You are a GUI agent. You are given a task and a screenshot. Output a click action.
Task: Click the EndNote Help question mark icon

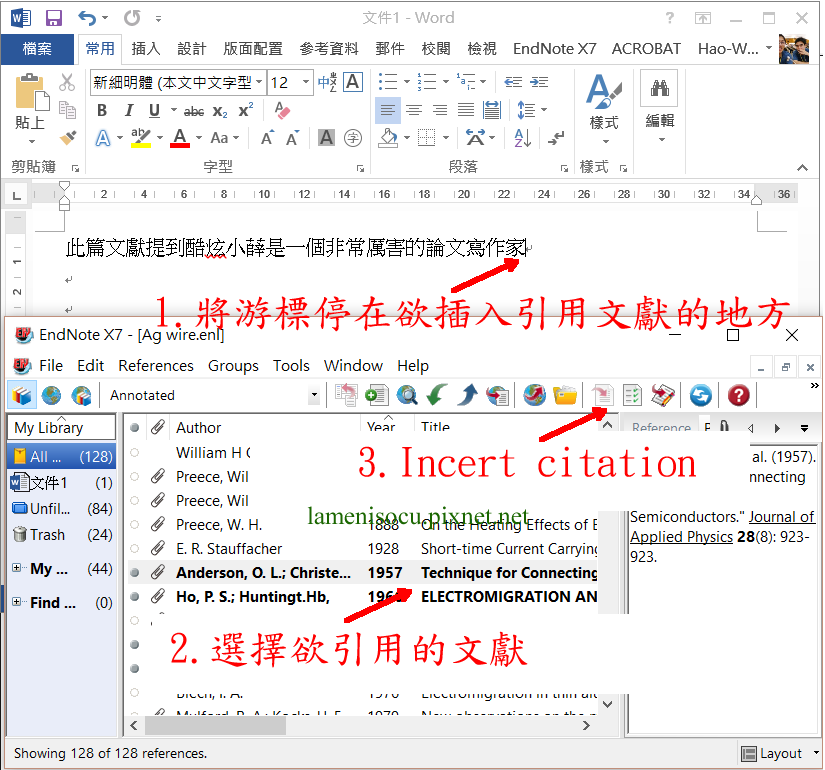pyautogui.click(x=738, y=395)
